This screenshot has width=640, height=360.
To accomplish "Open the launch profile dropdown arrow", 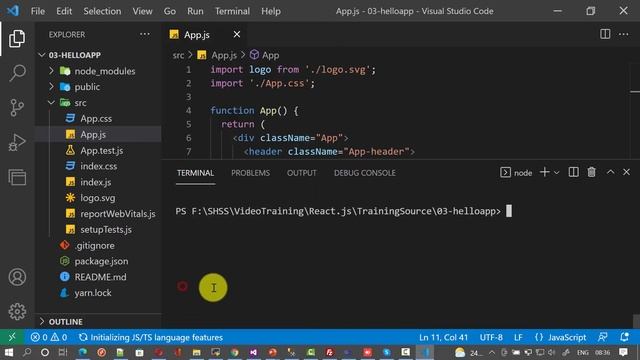I will 556,173.
